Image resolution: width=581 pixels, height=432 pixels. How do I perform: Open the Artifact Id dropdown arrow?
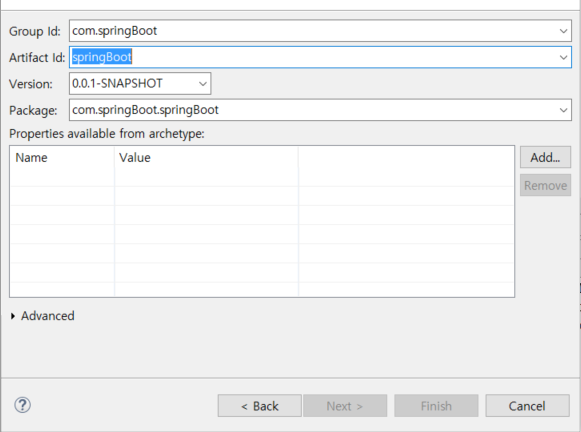pos(563,57)
